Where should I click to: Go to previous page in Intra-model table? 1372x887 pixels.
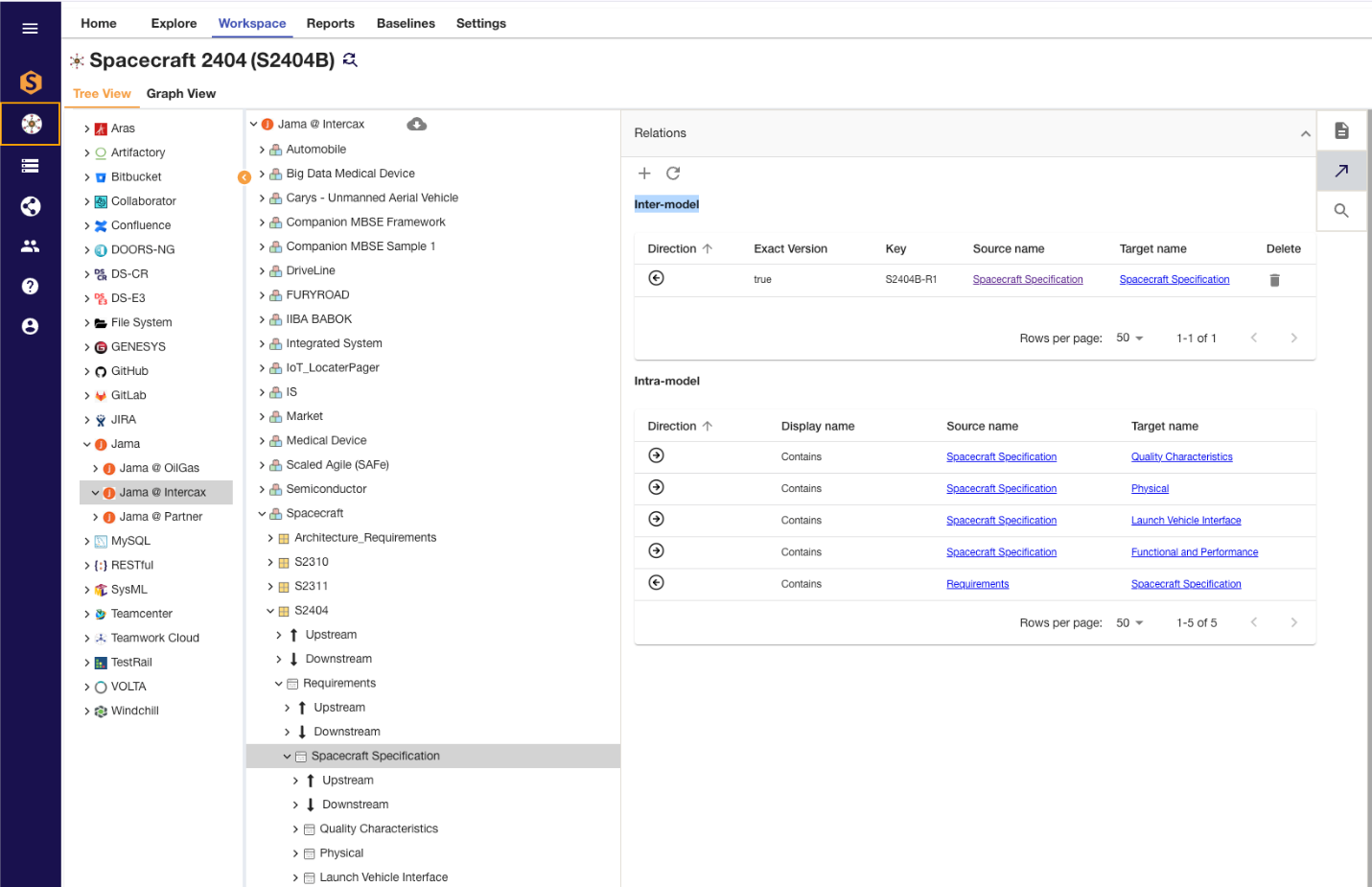point(1253,622)
